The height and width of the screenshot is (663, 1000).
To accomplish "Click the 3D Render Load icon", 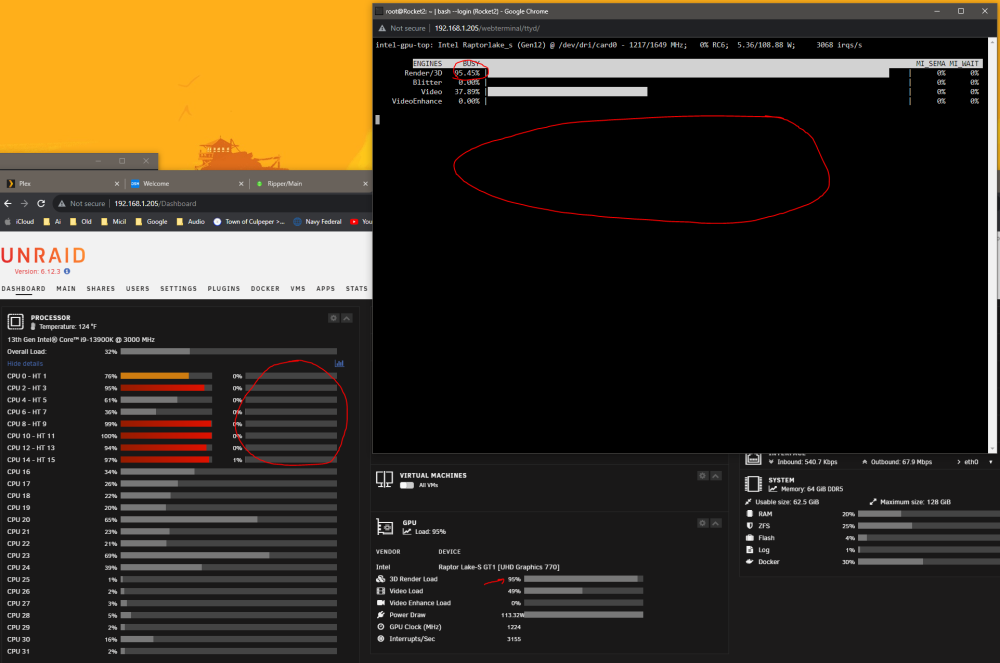I will [x=381, y=579].
